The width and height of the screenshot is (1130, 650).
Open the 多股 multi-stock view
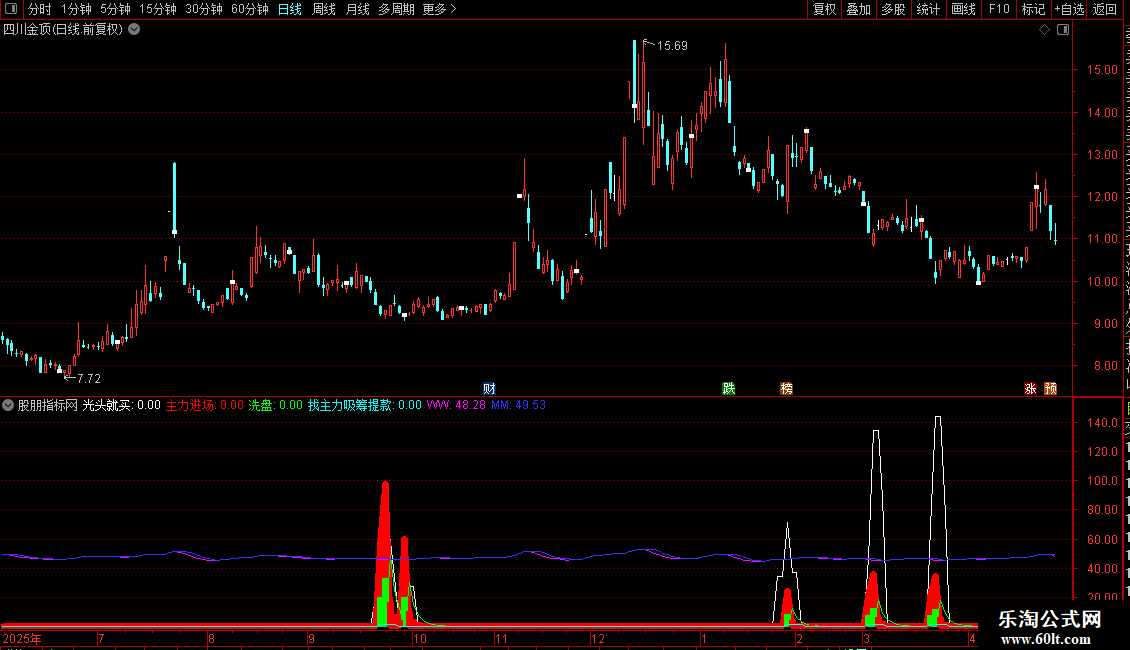pos(893,9)
